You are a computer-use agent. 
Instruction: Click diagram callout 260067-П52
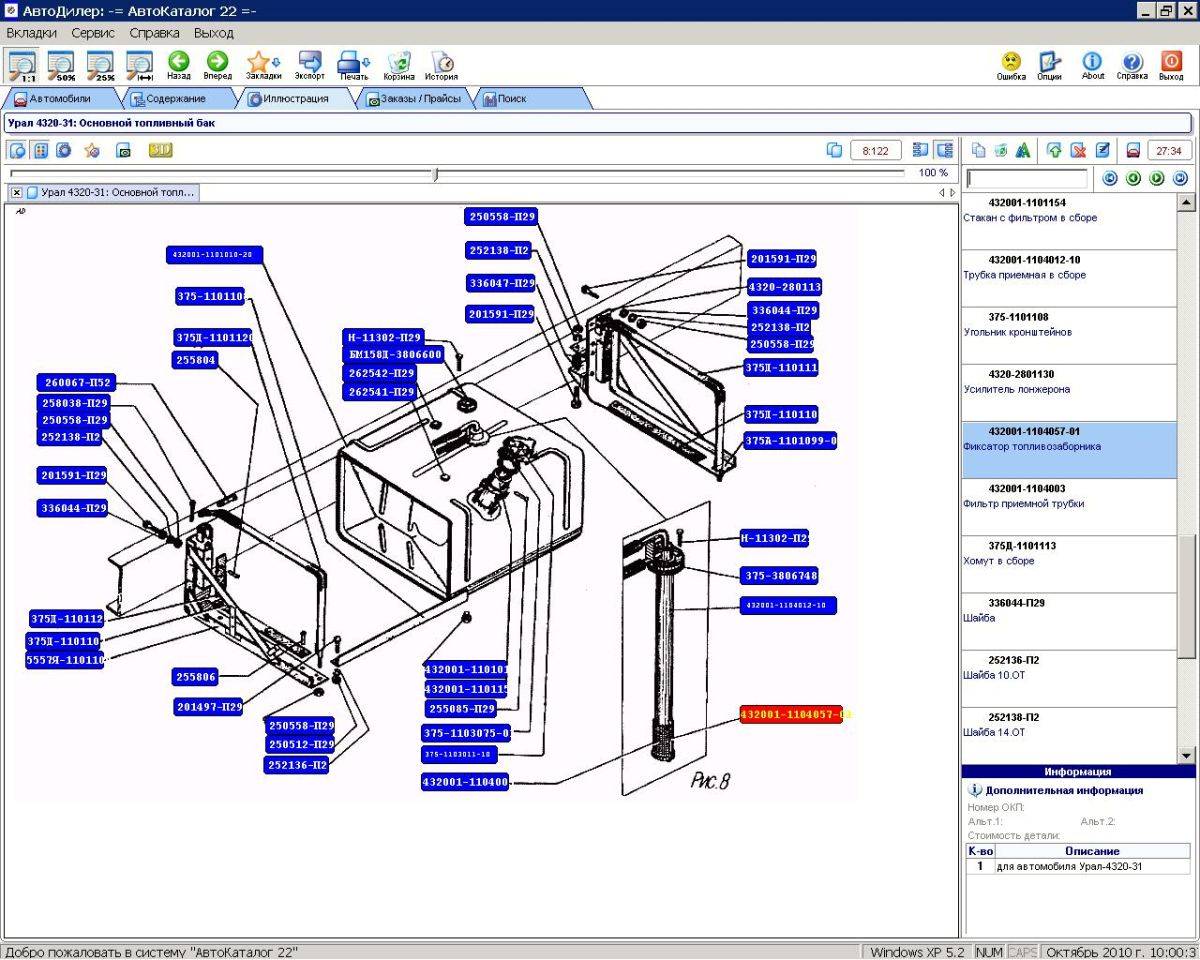pyautogui.click(x=76, y=383)
